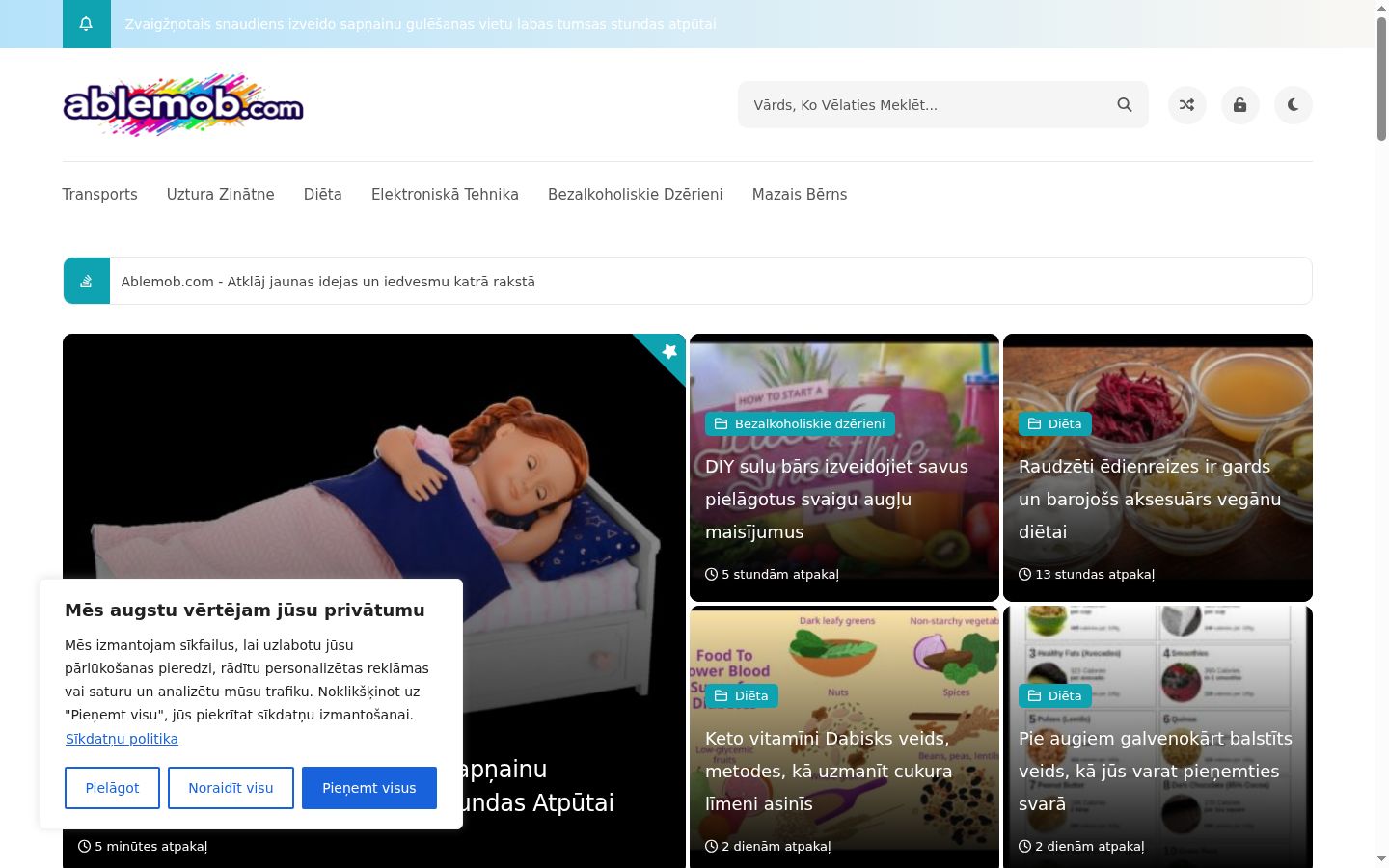Click '13 stundas atpakaļ' timestamp
This screenshot has width=1389, height=868.
coord(1087,574)
